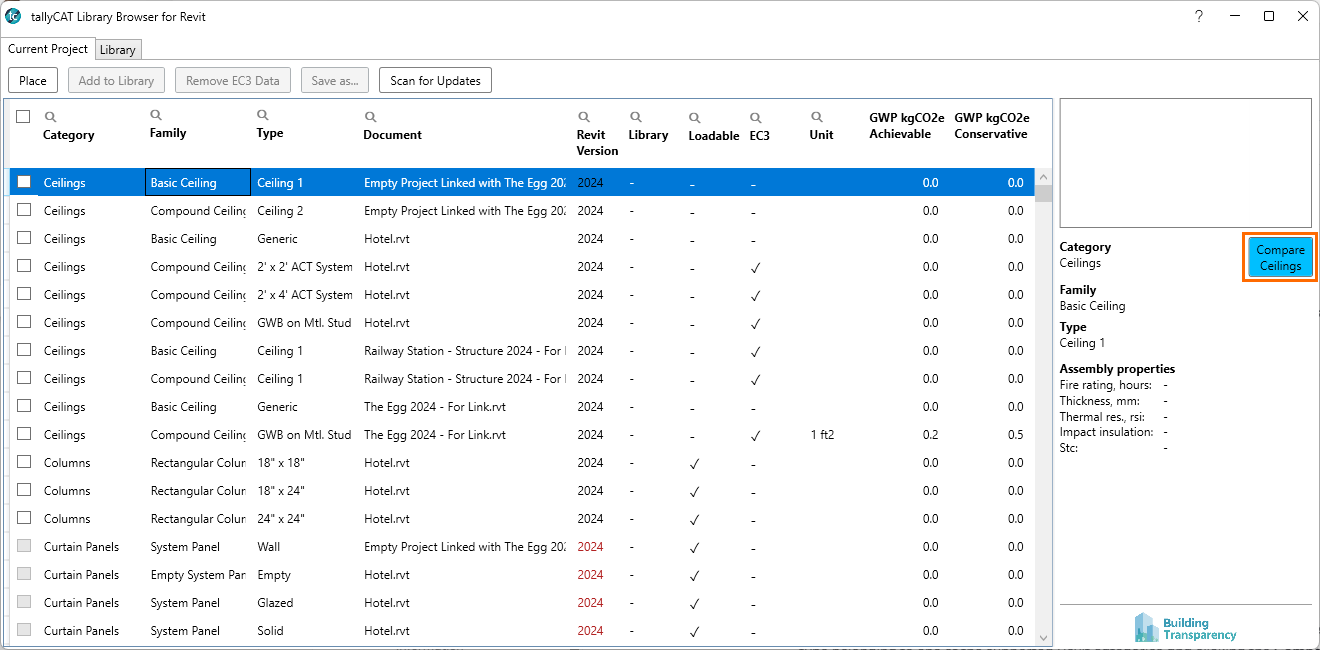Click the search icon above Unit column
Viewport: 1320px width, 650px height.
(816, 117)
